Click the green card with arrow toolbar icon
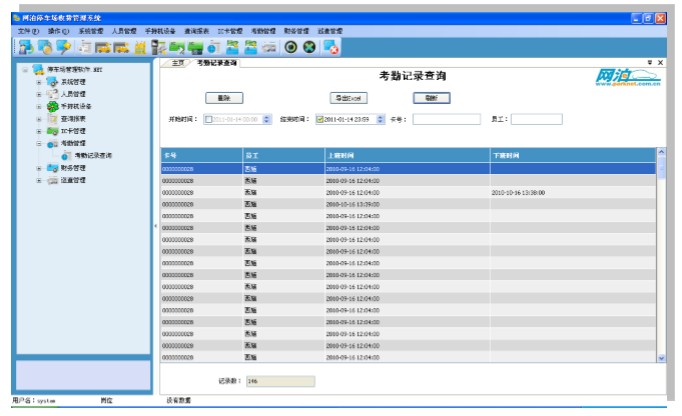This screenshot has width=682, height=416. pos(177,47)
